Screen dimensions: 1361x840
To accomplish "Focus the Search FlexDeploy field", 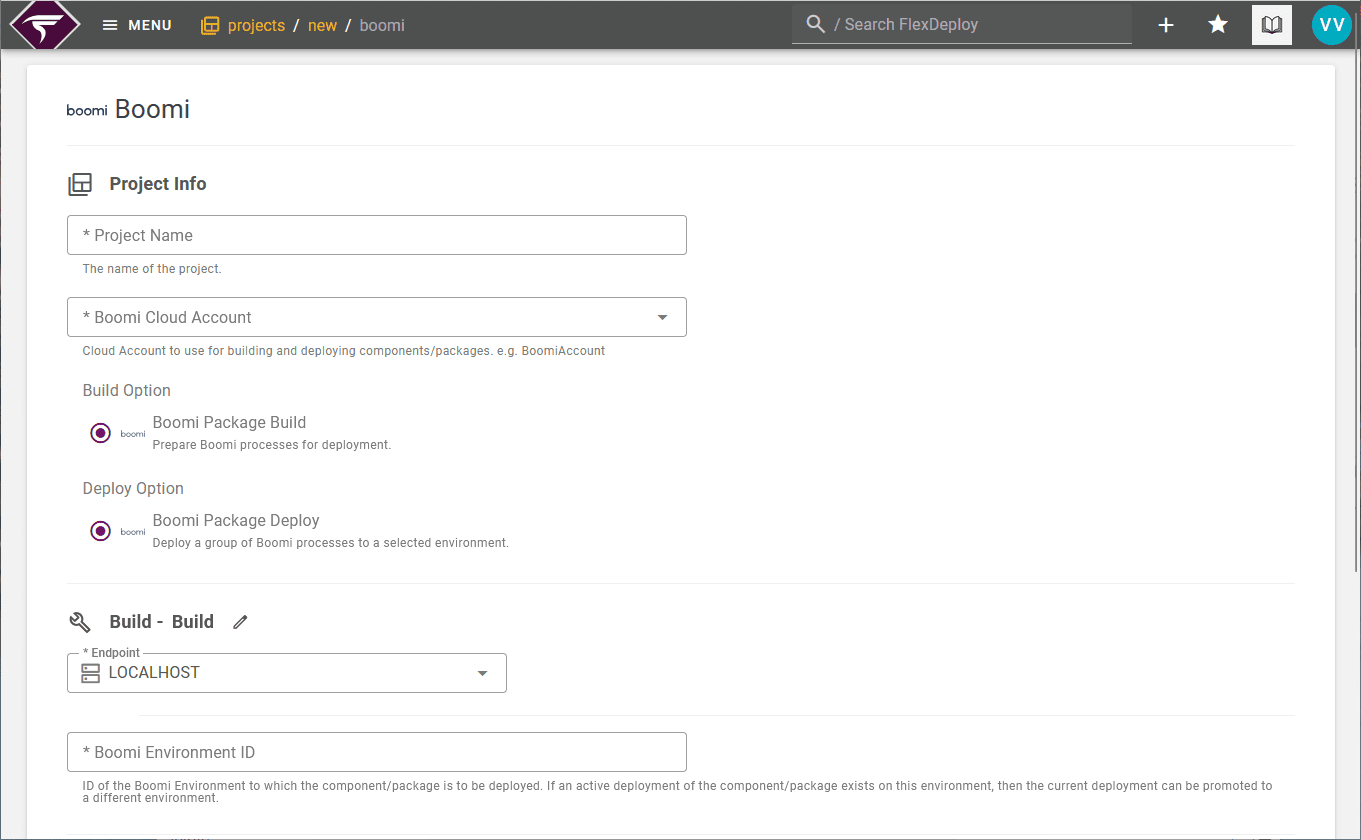I will coord(962,24).
